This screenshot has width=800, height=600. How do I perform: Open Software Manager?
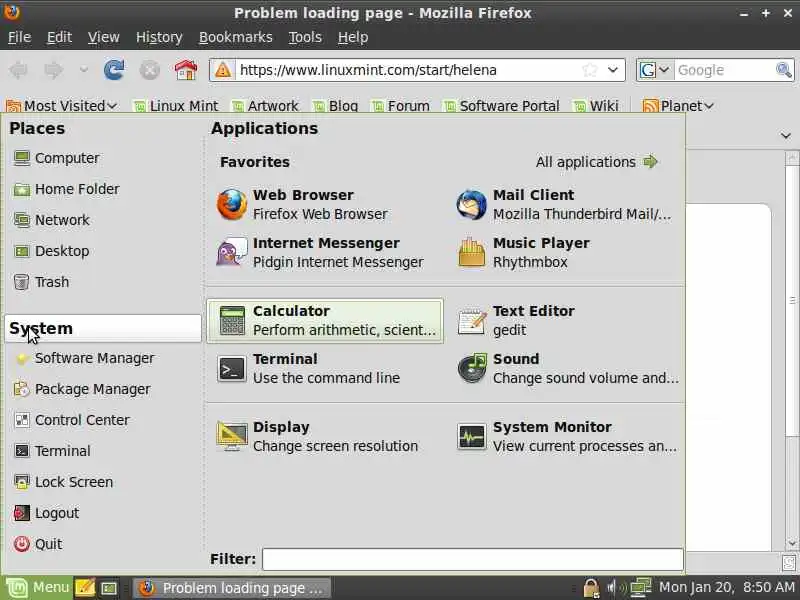click(x=84, y=358)
